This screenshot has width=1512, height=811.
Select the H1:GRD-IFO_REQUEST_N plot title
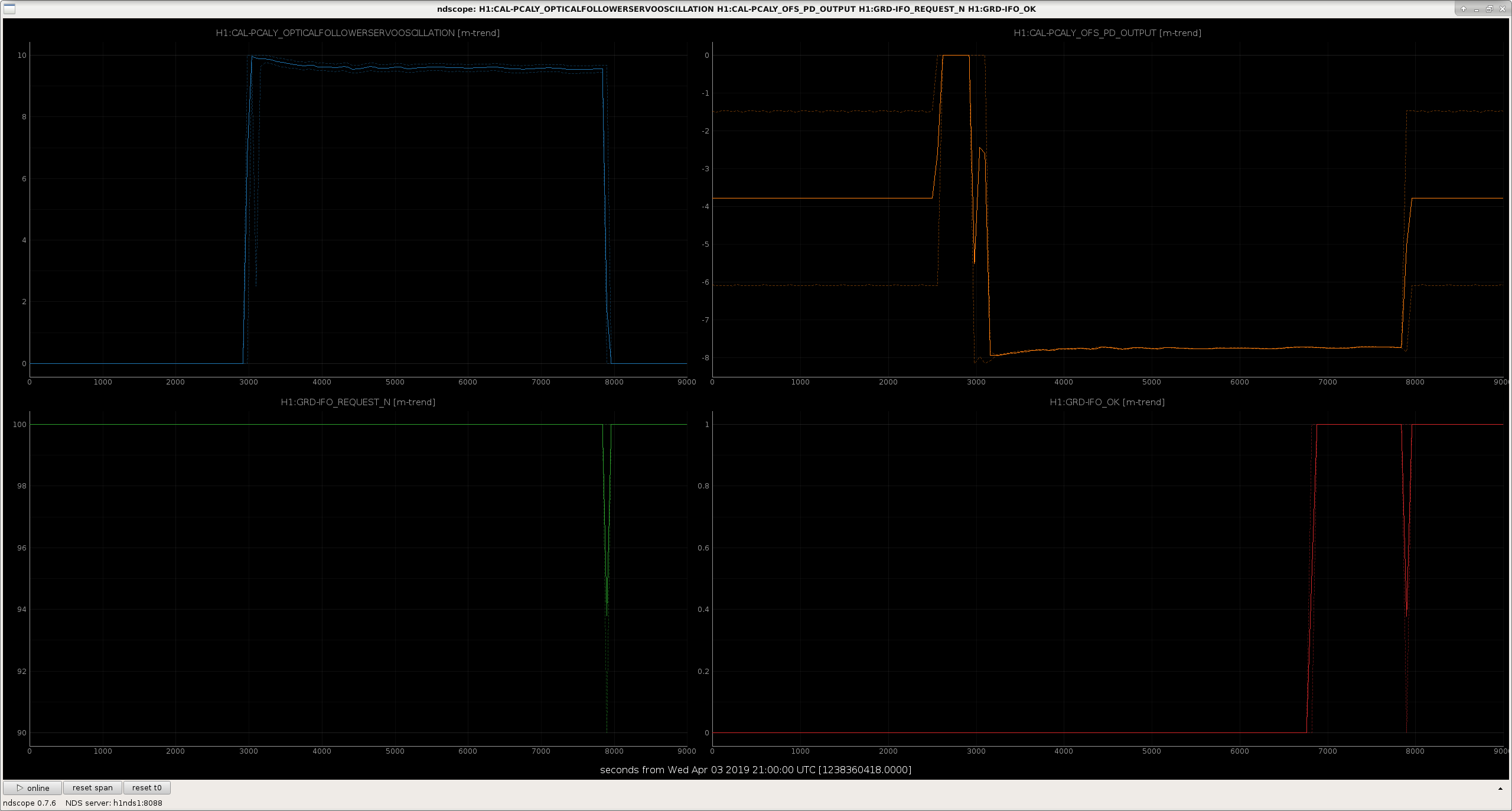pyautogui.click(x=358, y=402)
